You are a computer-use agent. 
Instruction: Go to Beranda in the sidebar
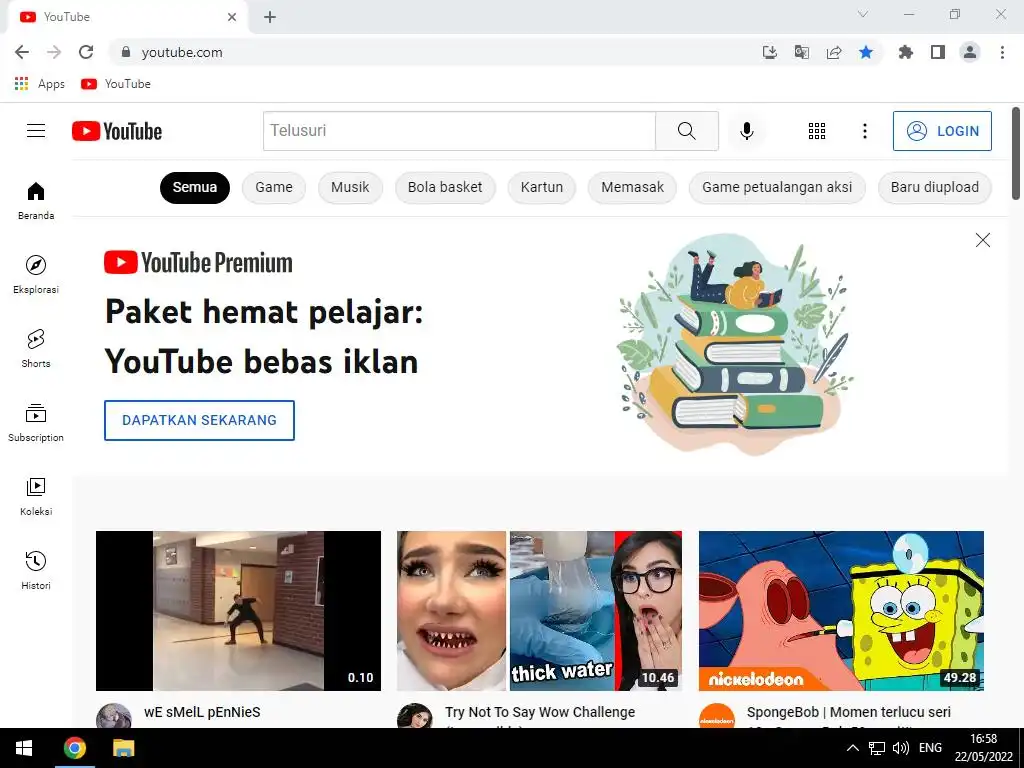click(x=36, y=200)
